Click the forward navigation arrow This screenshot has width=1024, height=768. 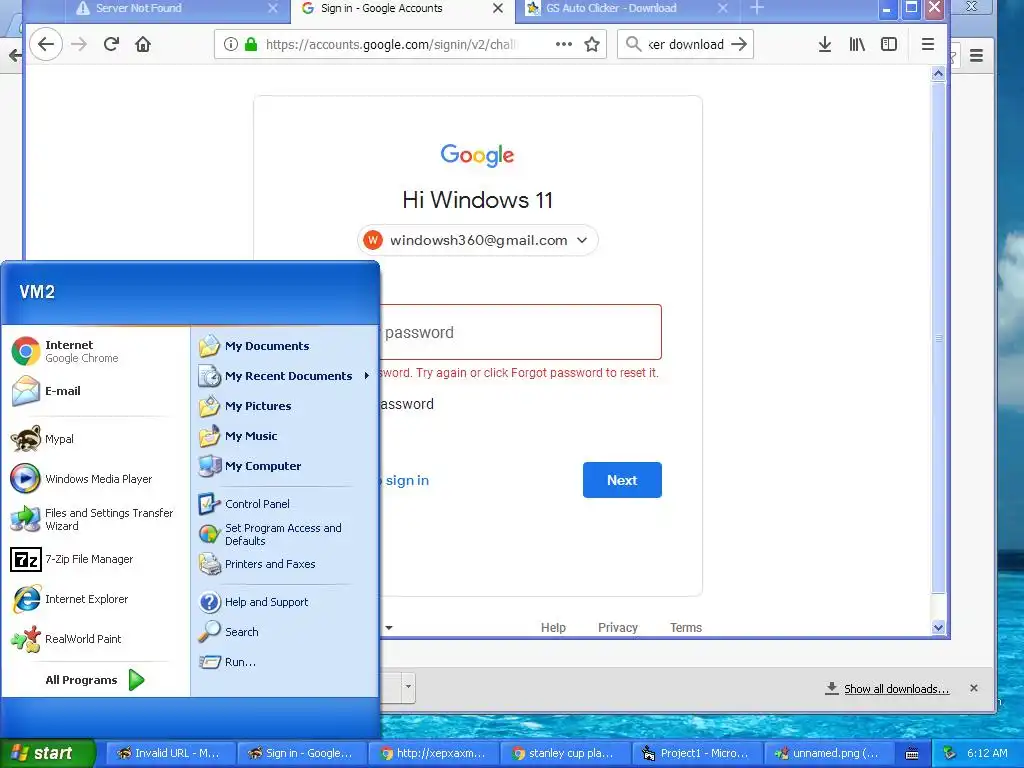pos(79,44)
